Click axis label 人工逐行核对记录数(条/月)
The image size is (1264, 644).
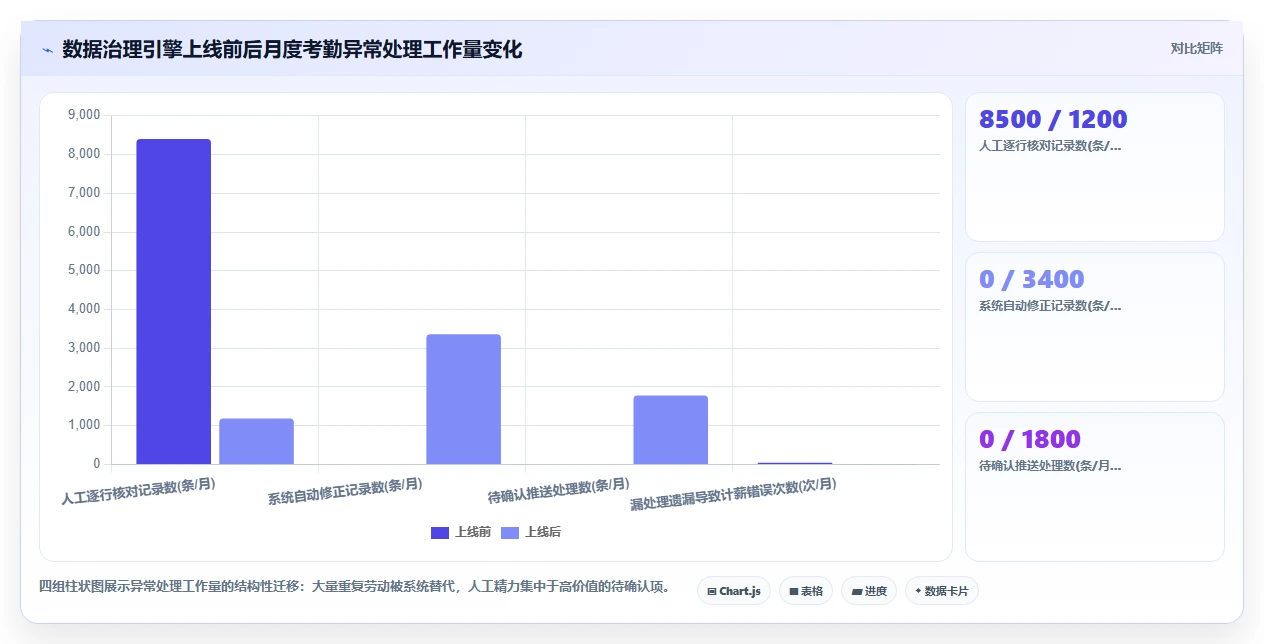pos(138,490)
